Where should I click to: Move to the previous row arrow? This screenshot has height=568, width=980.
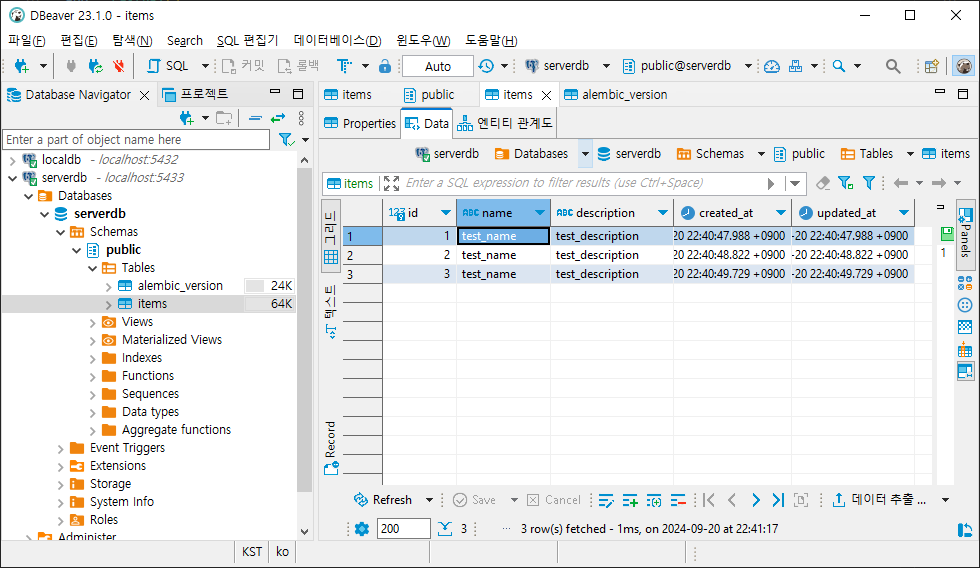732,500
